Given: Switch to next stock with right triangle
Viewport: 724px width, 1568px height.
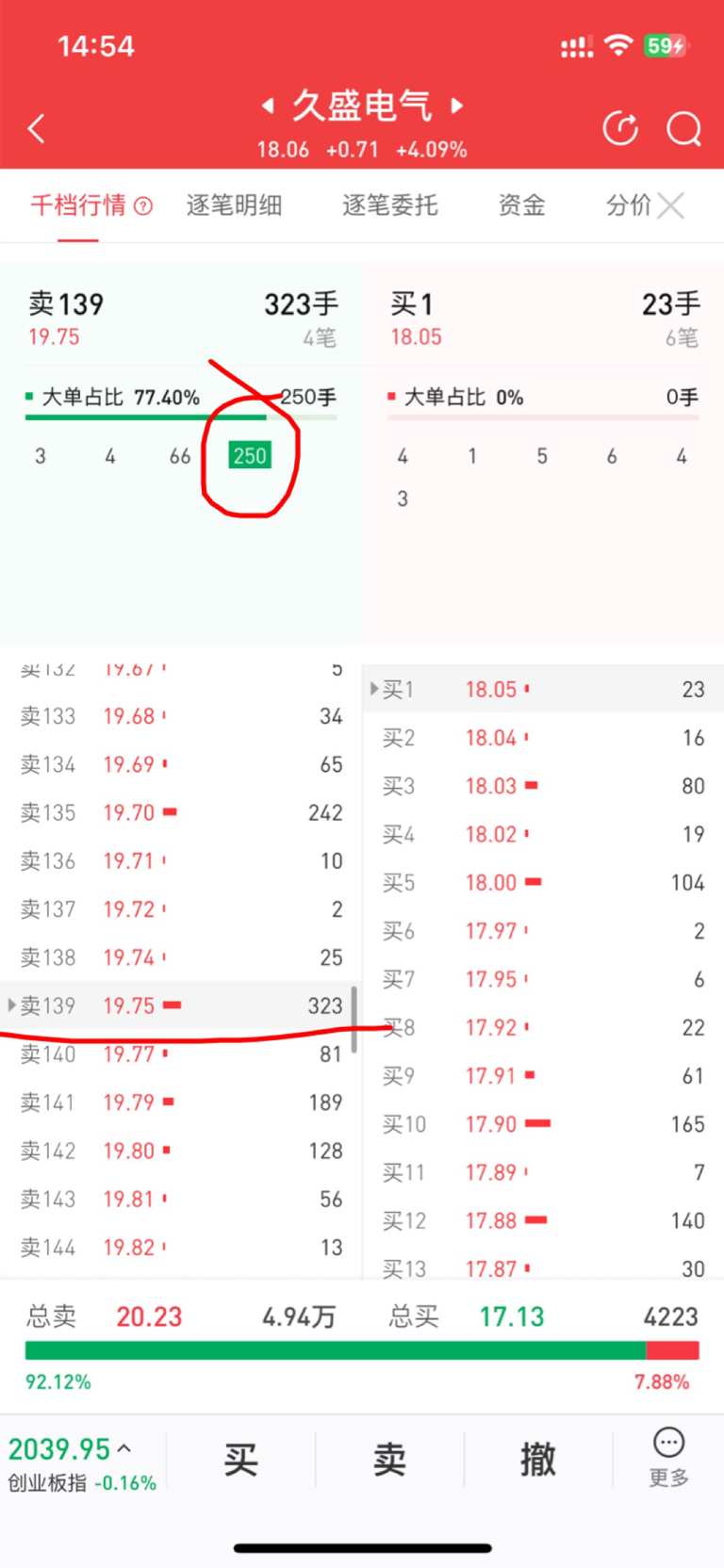Looking at the screenshot, I should [x=457, y=106].
